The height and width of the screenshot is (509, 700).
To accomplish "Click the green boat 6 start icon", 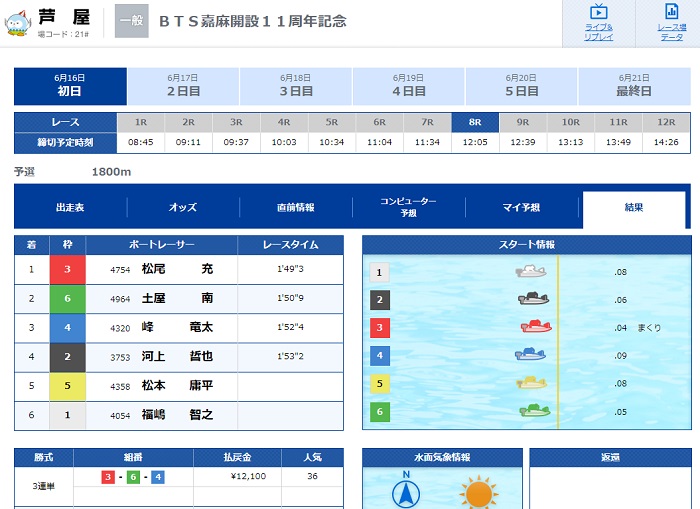I will pyautogui.click(x=535, y=410).
